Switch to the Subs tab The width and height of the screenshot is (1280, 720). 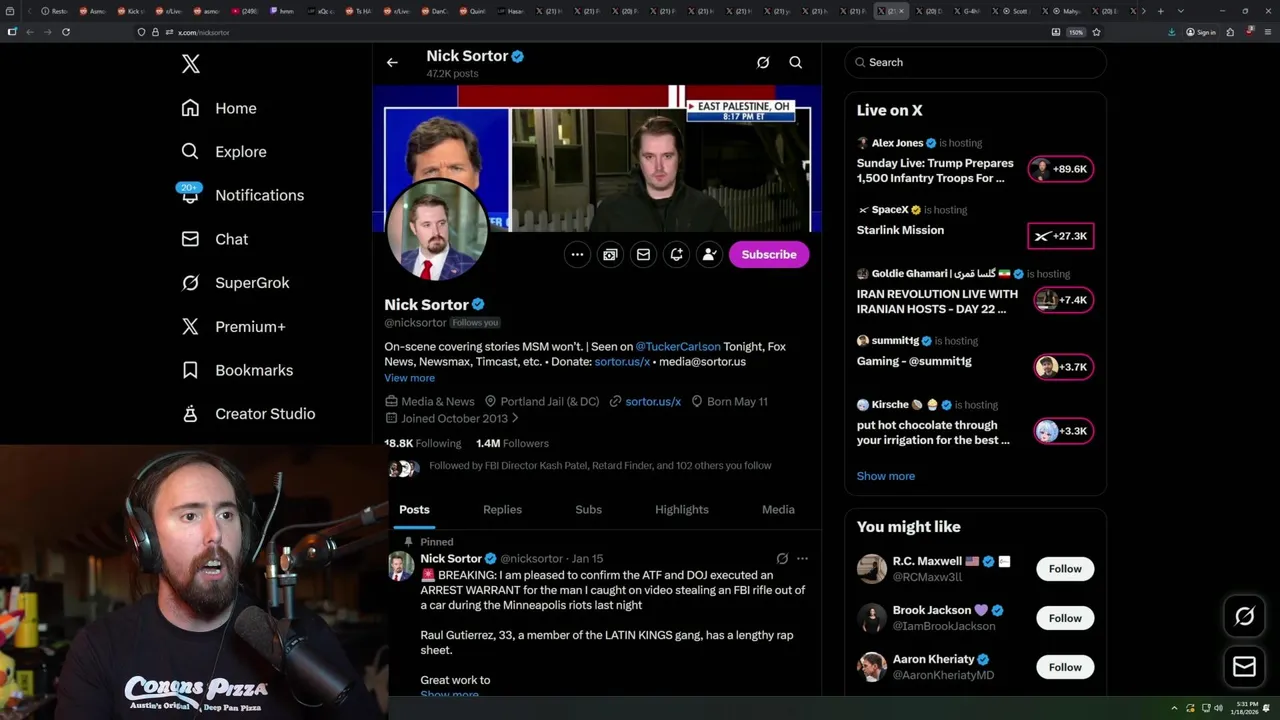coord(588,510)
